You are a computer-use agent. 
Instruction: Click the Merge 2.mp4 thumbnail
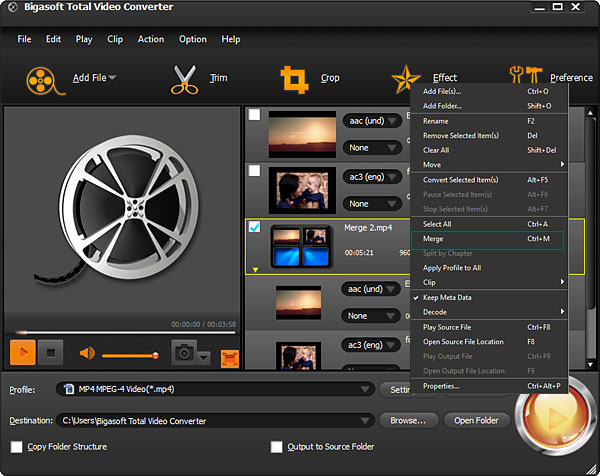[x=301, y=246]
